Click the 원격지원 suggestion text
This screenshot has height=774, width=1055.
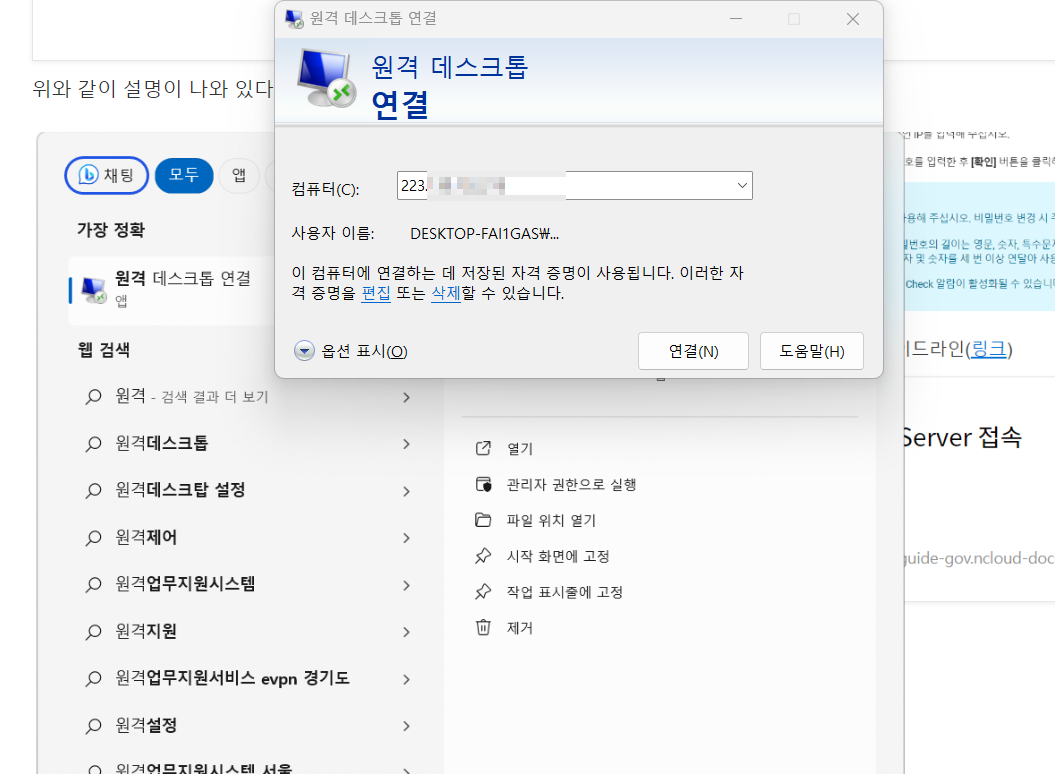pyautogui.click(x=146, y=631)
